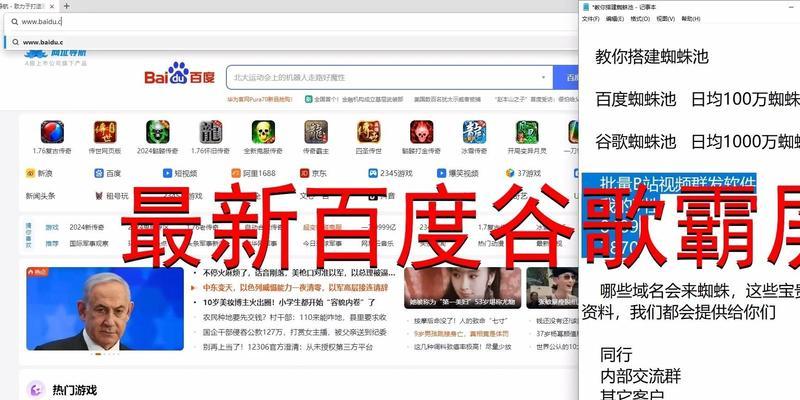Open headline 别再上当了！12306官方澄清
Viewport: 800px width, 400px height.
[x=288, y=347]
